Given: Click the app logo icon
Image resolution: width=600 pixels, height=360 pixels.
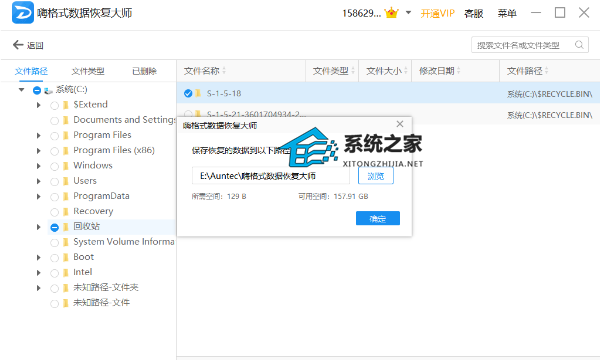Looking at the screenshot, I should [x=23, y=13].
